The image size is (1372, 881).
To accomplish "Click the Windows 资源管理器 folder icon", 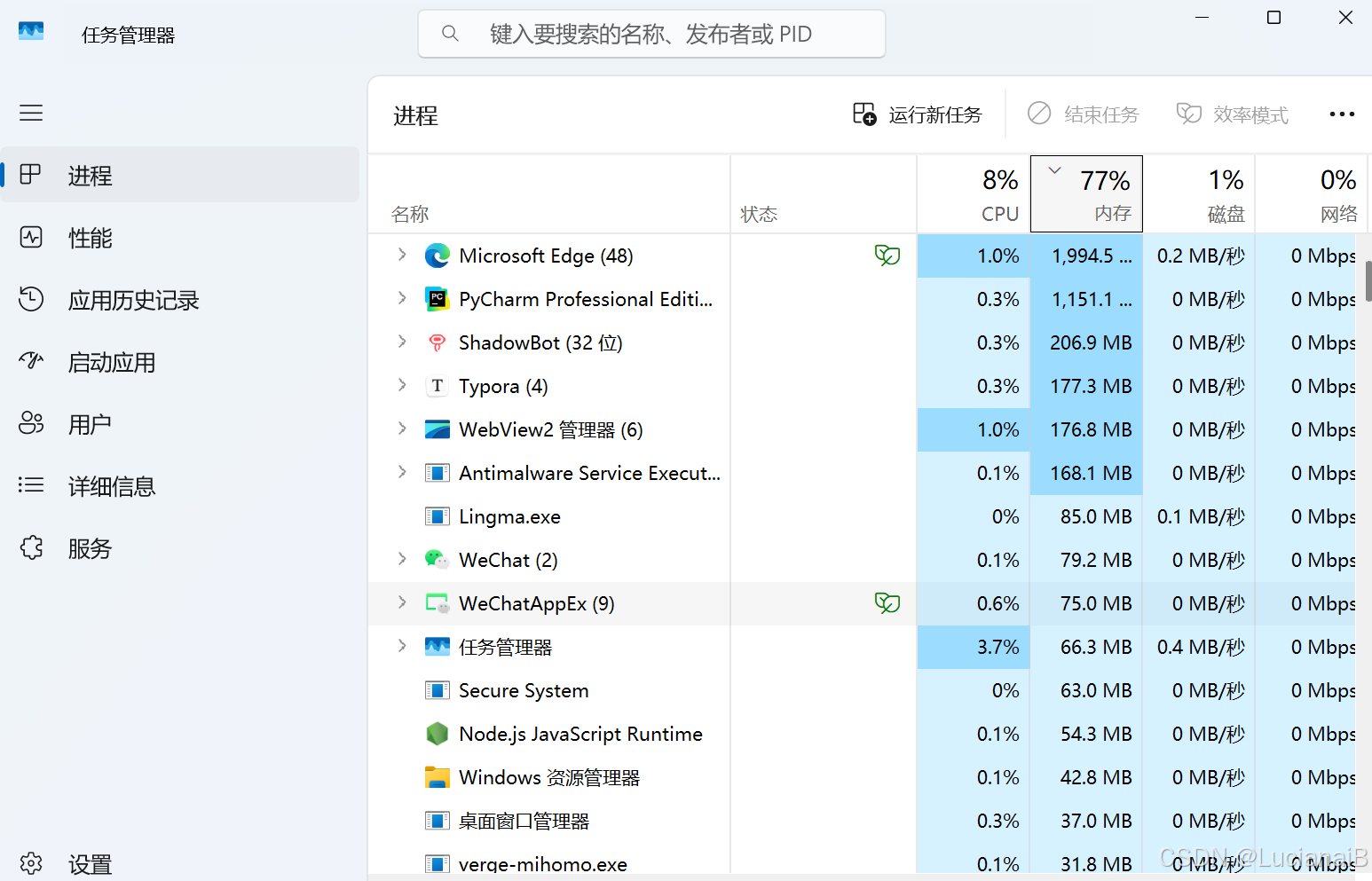I will (437, 777).
